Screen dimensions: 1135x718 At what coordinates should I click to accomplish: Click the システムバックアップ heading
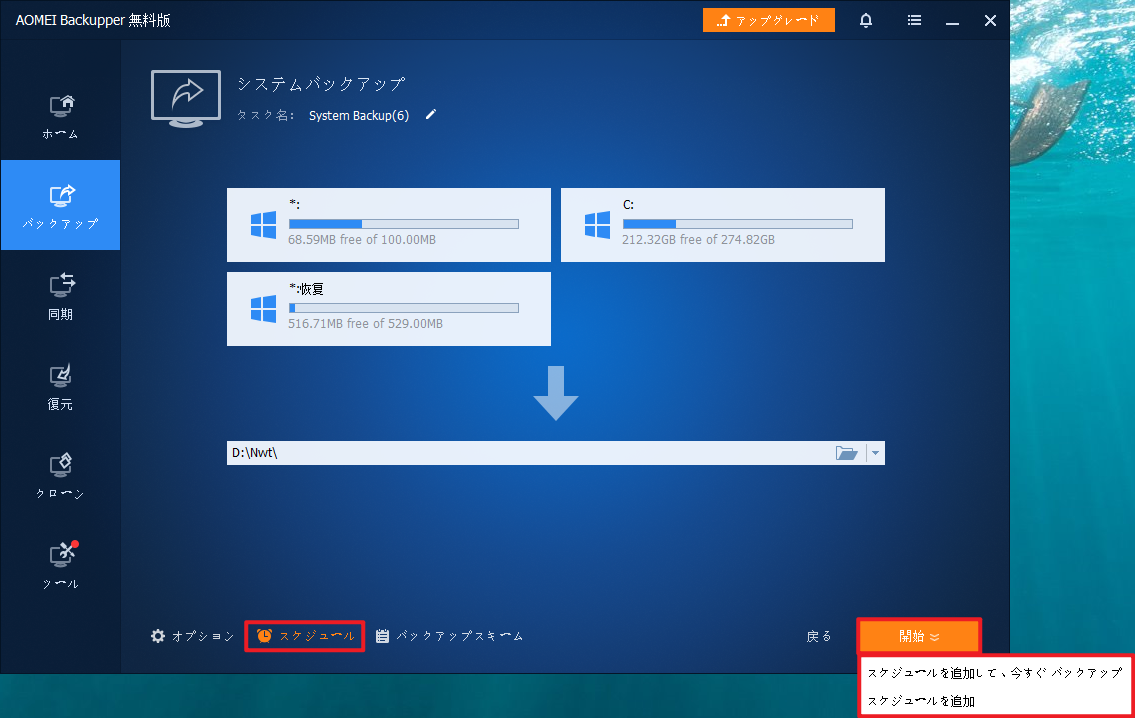(321, 84)
